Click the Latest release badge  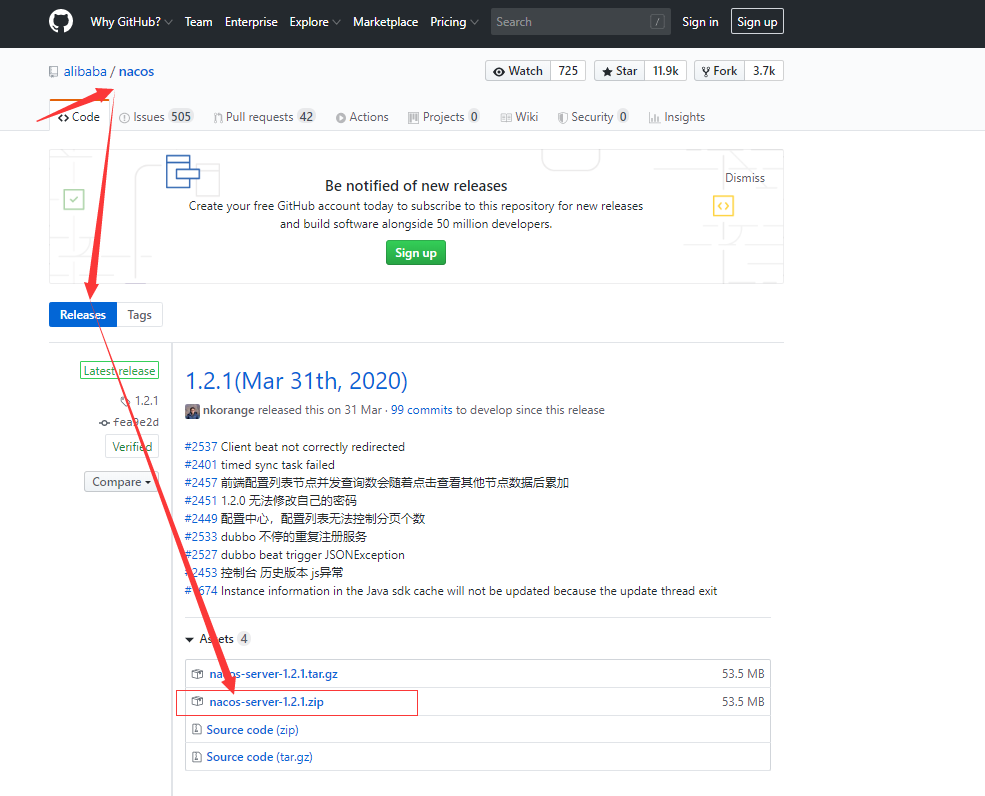pos(119,371)
